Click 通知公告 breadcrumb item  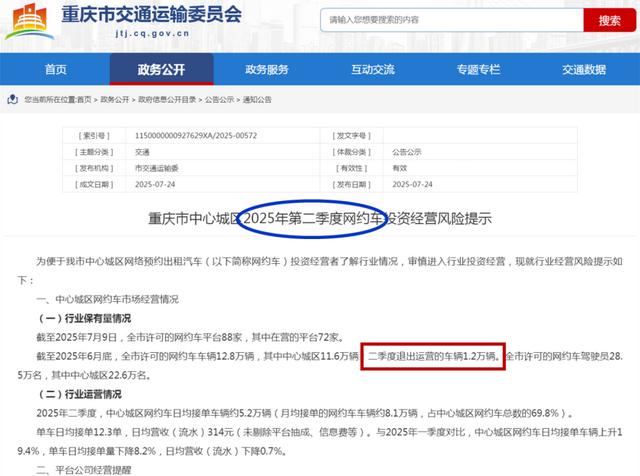tap(258, 100)
